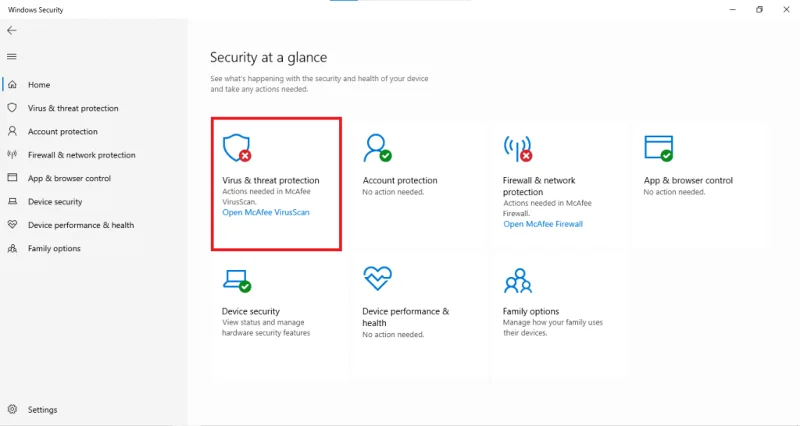
Task: Go to Virus & threat protection in sidebar
Action: pos(73,108)
